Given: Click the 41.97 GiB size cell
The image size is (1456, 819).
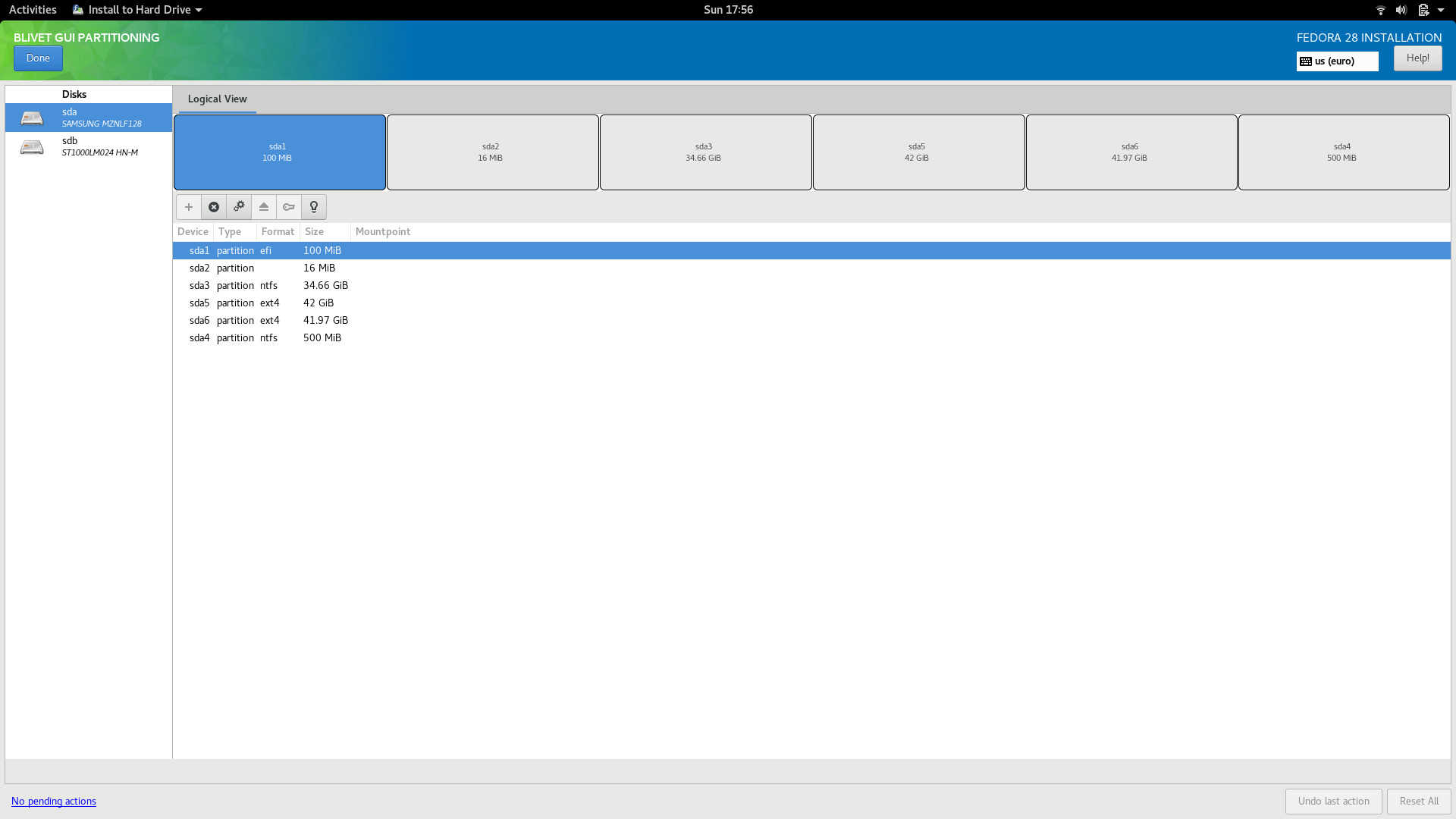Looking at the screenshot, I should tap(325, 320).
